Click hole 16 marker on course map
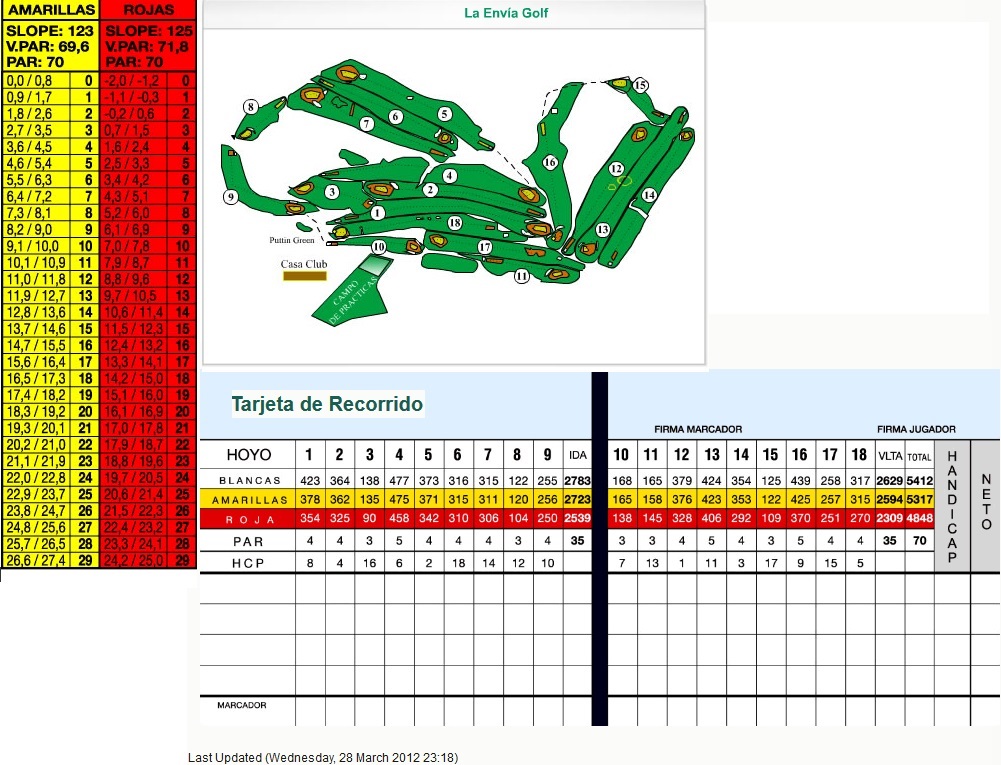Image resolution: width=1001 pixels, height=765 pixels. (x=550, y=162)
